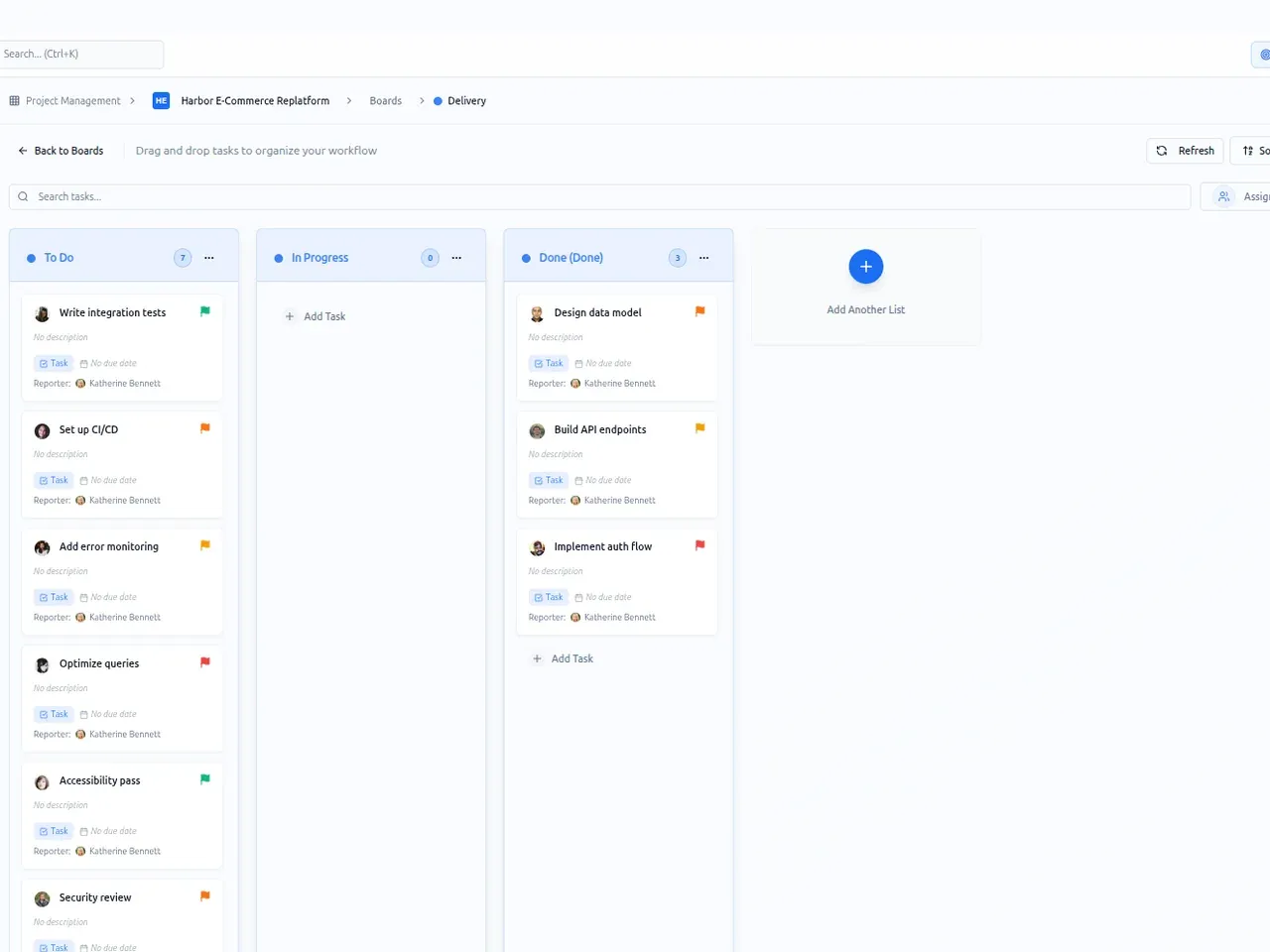Open the Assignee filter button

pos(1236,196)
